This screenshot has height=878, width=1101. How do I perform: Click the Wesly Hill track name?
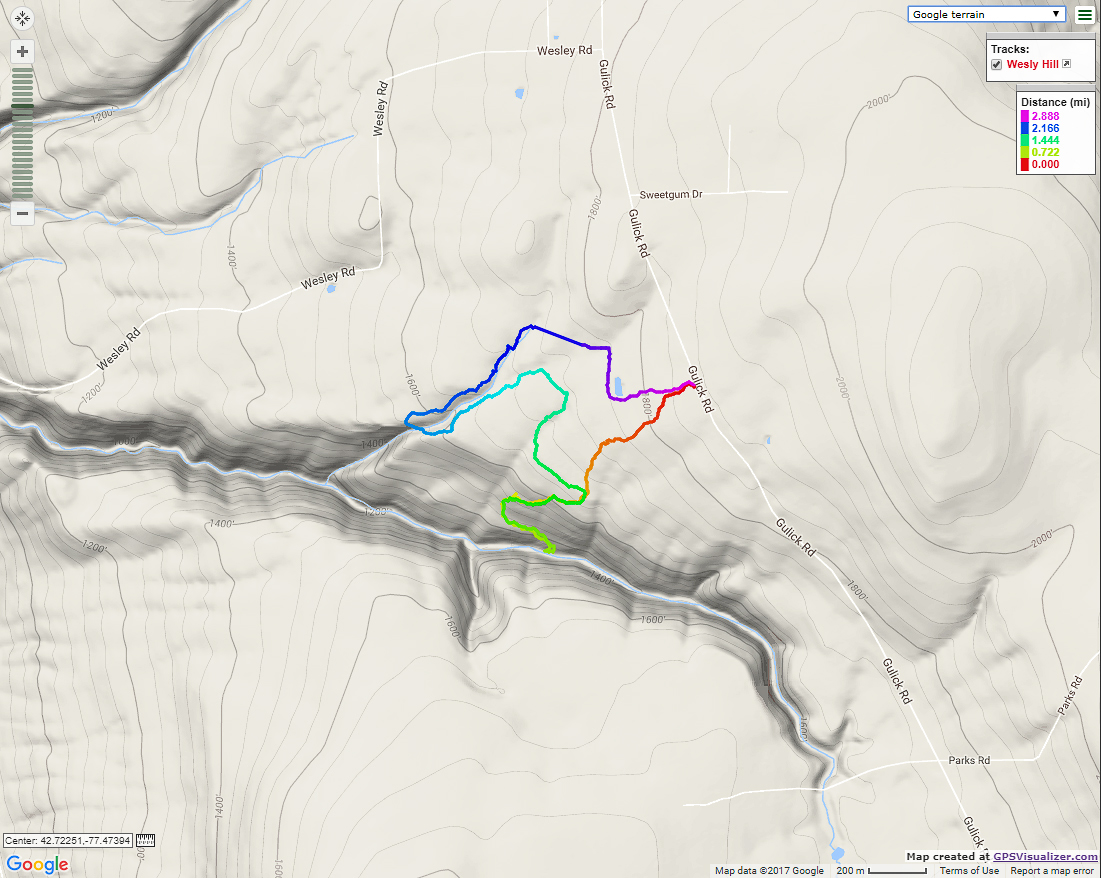1032,64
